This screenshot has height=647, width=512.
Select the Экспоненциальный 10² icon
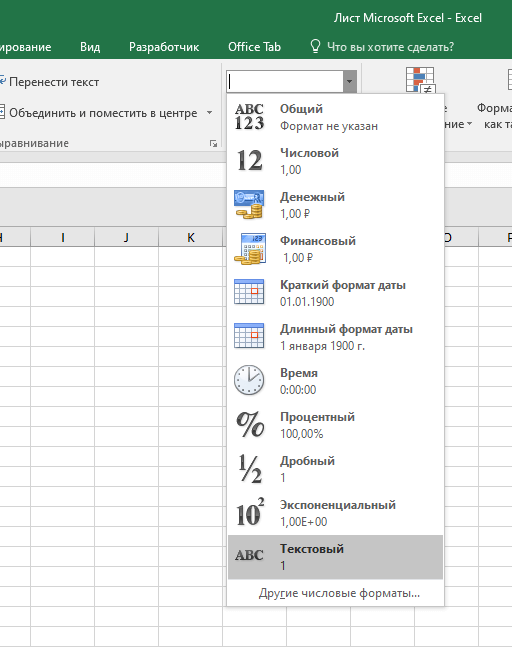(x=250, y=512)
